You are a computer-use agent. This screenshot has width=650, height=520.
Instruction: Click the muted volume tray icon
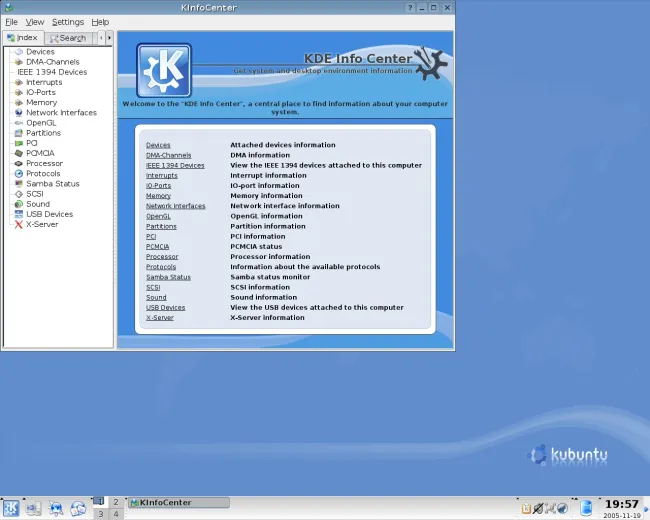tap(538, 508)
